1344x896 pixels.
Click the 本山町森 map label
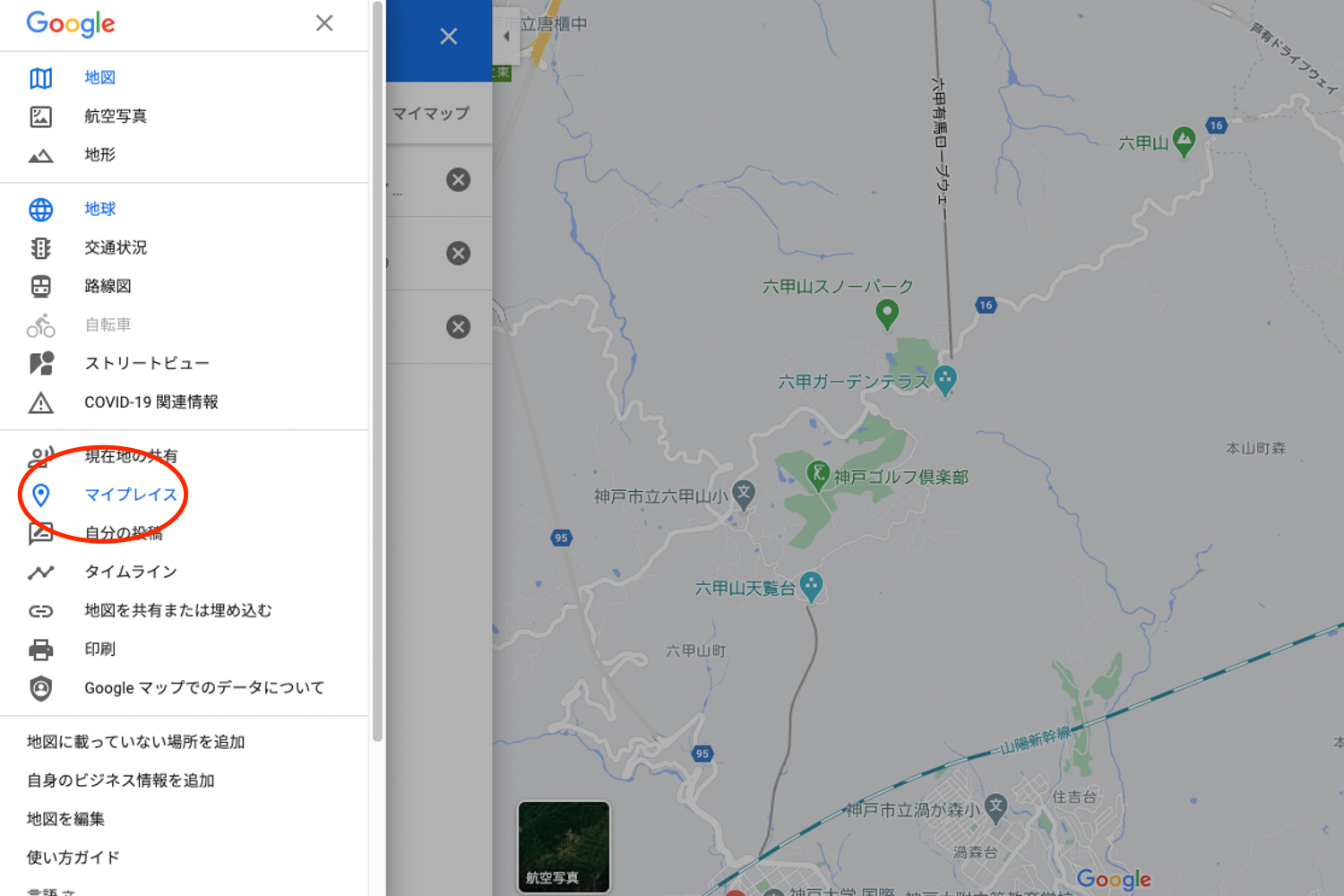pos(1255,448)
